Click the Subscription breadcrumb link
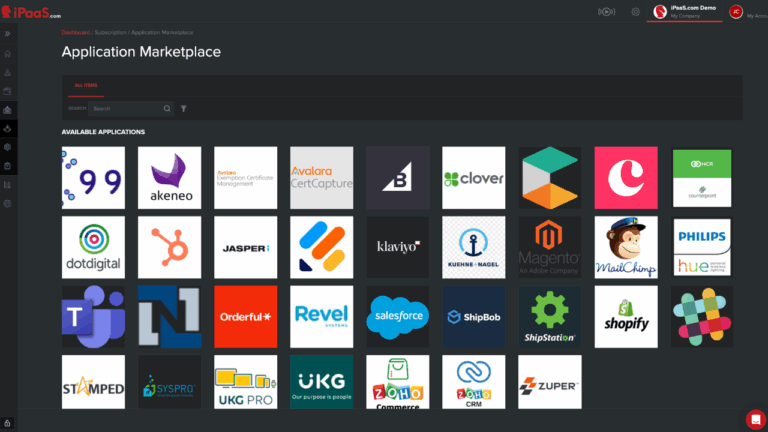This screenshot has width=768, height=432. [x=111, y=33]
